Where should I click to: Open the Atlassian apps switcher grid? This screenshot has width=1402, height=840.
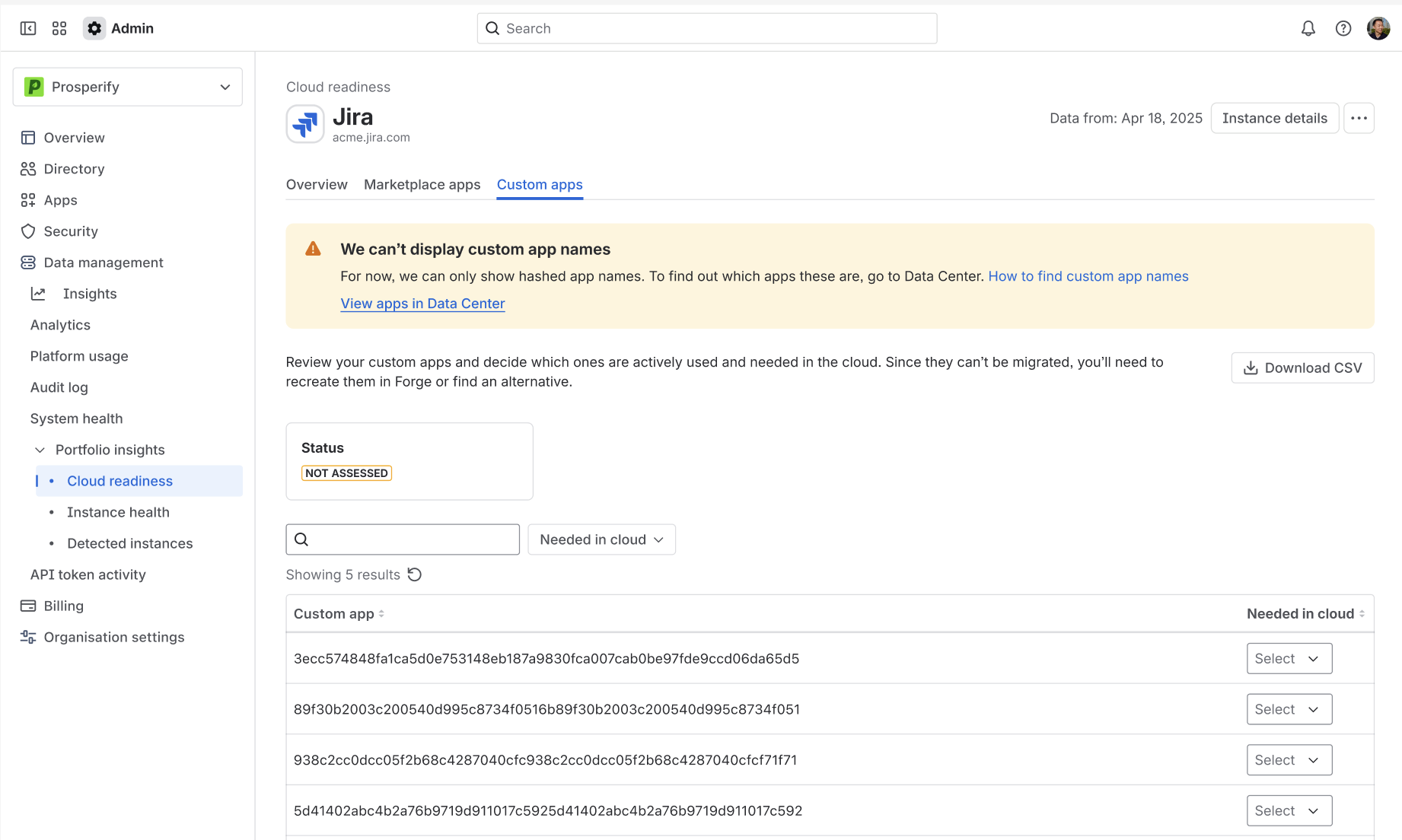(x=59, y=28)
